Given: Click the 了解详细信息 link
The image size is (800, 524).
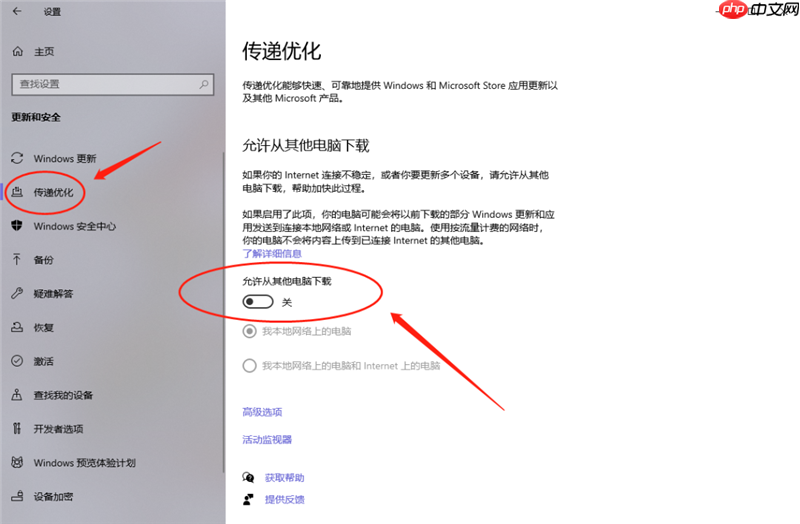Looking at the screenshot, I should pos(272,254).
